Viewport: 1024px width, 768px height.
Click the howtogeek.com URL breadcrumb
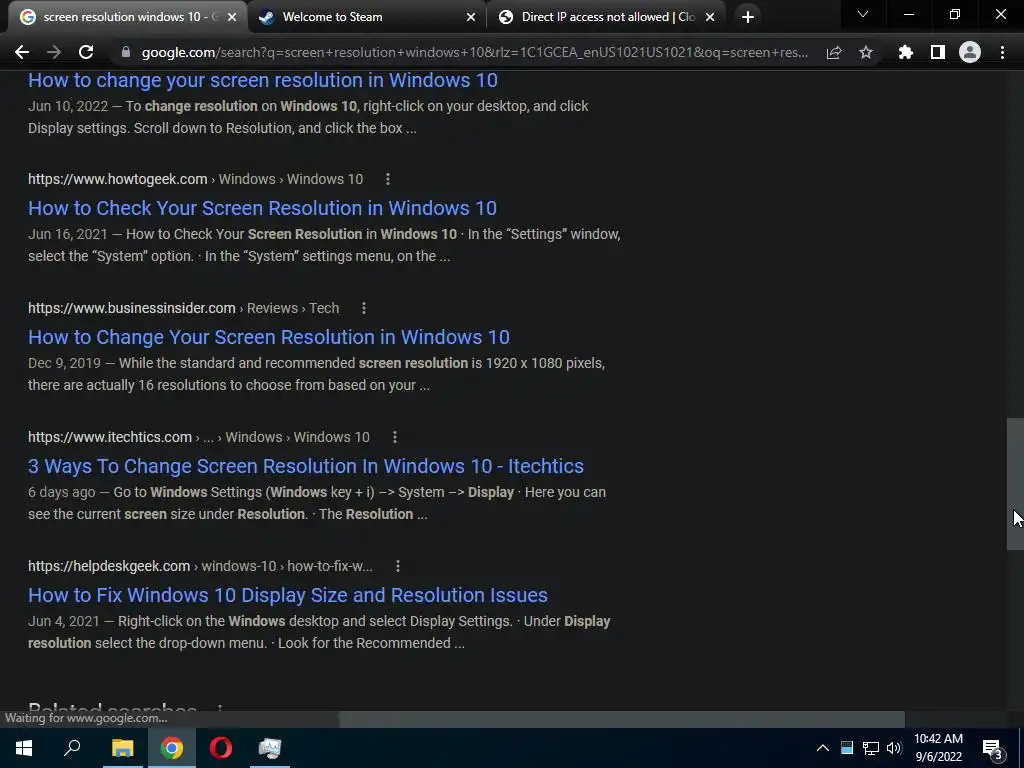(x=195, y=179)
